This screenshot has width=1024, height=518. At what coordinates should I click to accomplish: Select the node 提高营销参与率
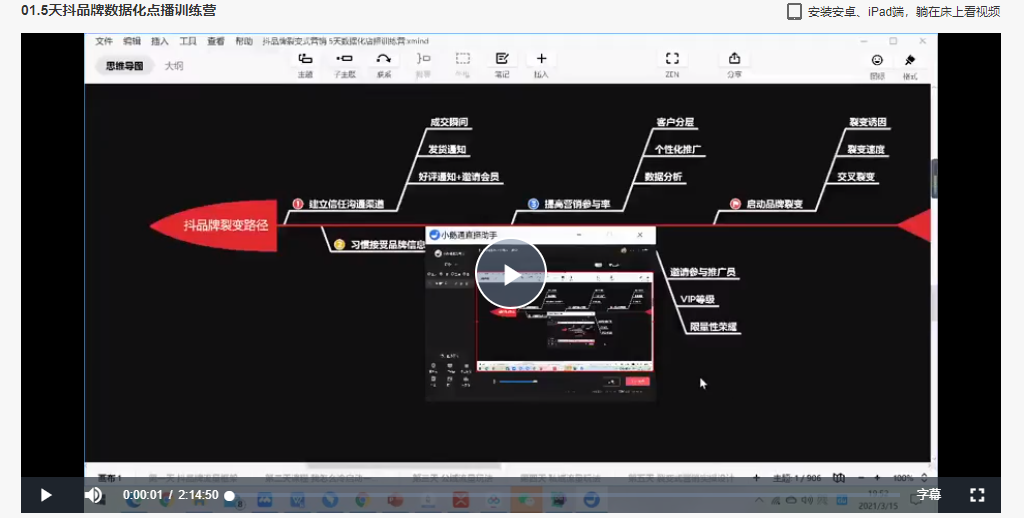tap(577, 204)
